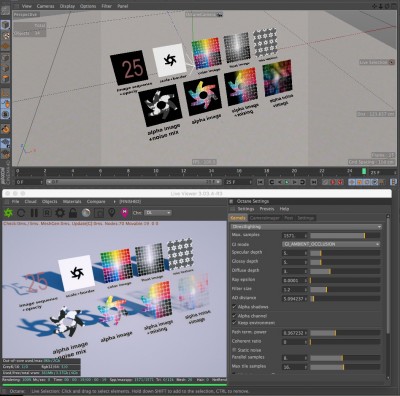Toggle the Alpha shadows checkbox
Screen dimensions: 400x396
[x=234, y=307]
